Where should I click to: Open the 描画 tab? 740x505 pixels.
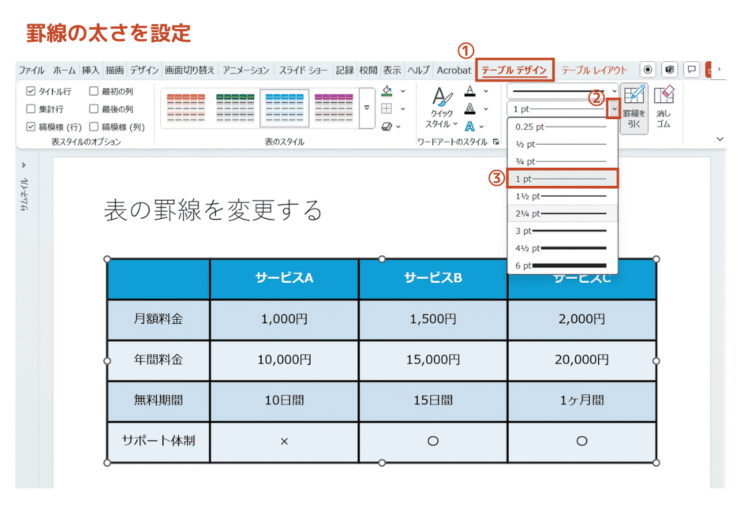coord(115,70)
